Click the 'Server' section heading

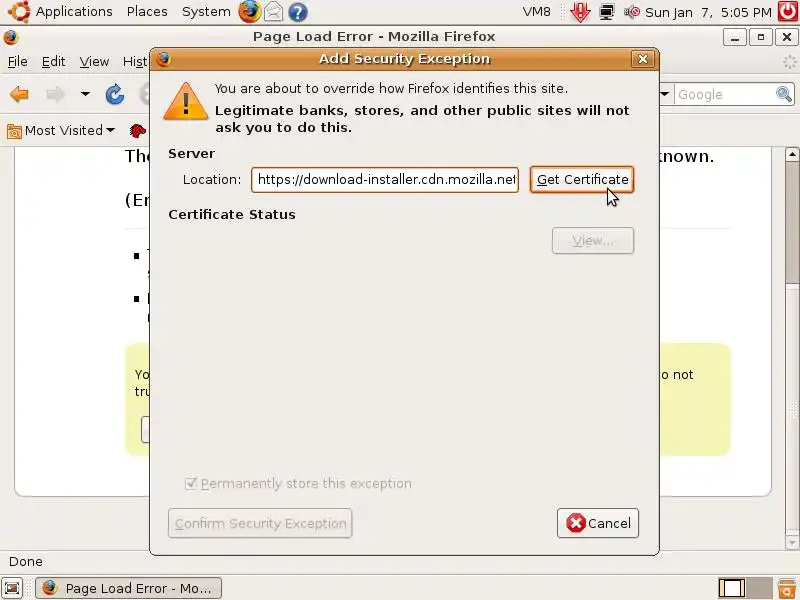click(191, 154)
